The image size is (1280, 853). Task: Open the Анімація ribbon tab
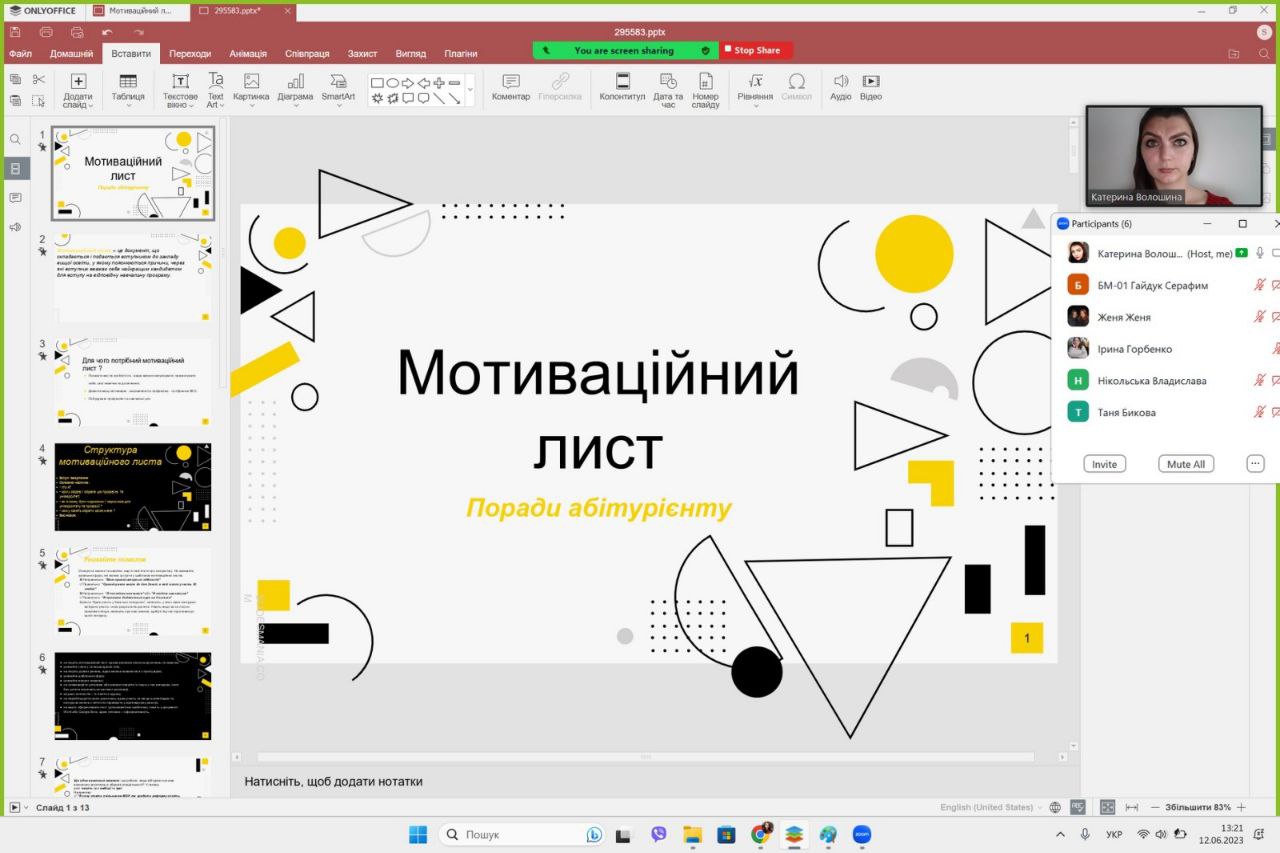pyautogui.click(x=248, y=53)
